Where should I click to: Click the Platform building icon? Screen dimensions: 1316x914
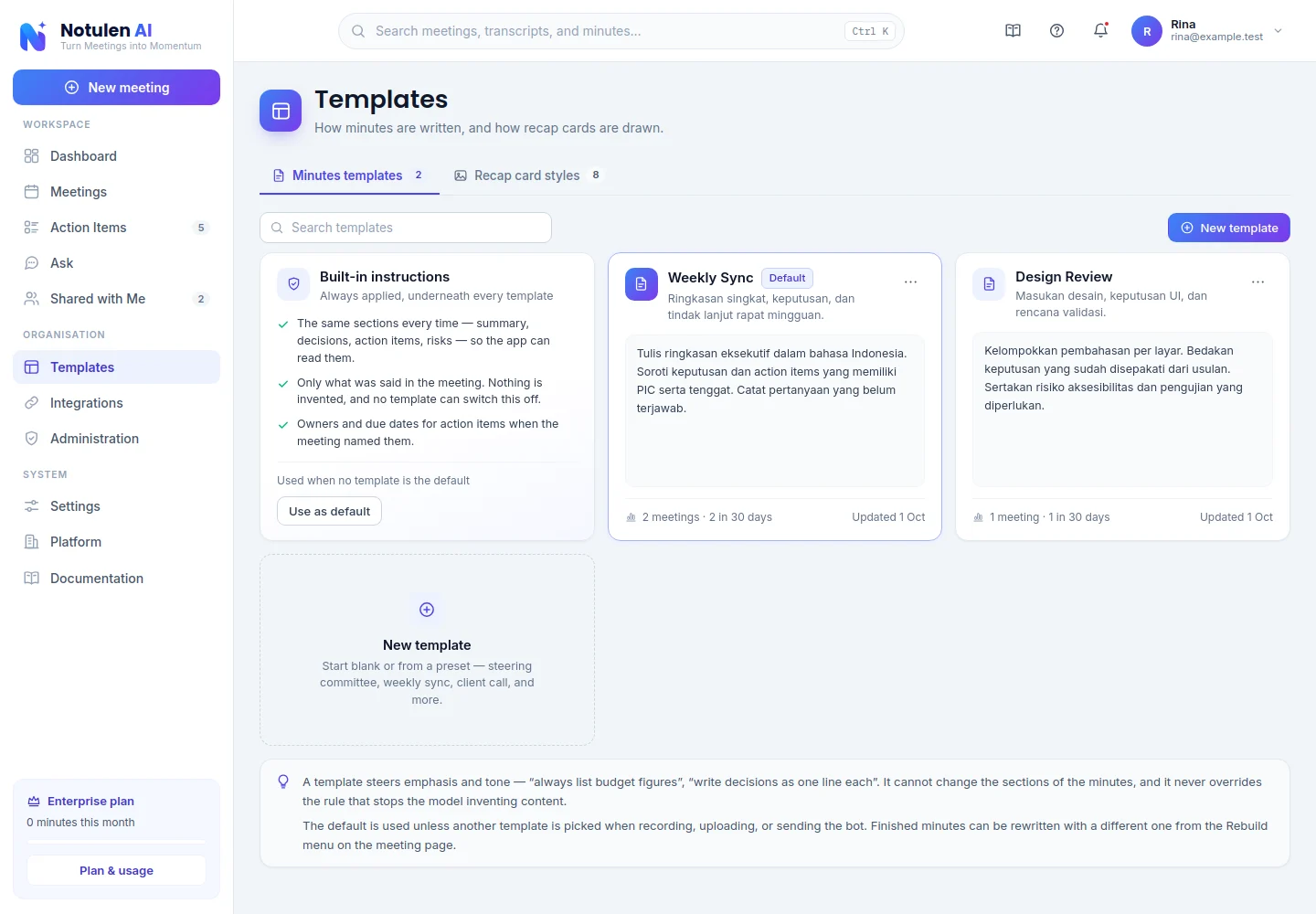(x=31, y=542)
